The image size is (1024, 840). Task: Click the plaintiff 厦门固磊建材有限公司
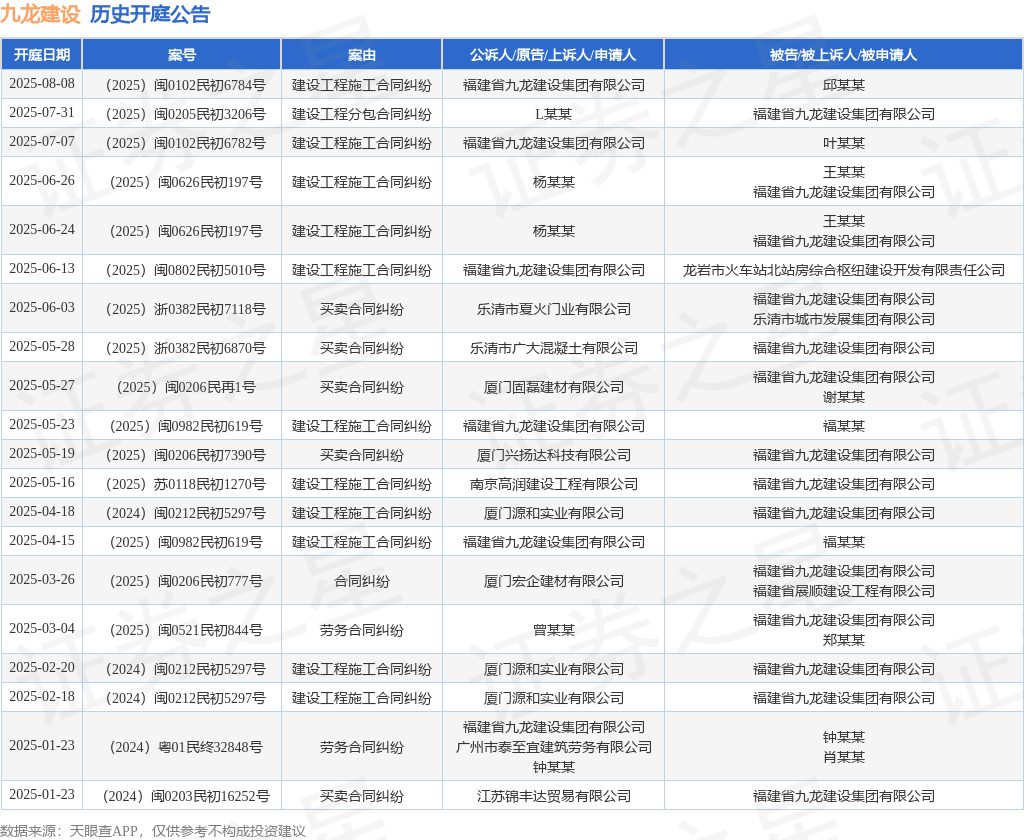pos(553,387)
